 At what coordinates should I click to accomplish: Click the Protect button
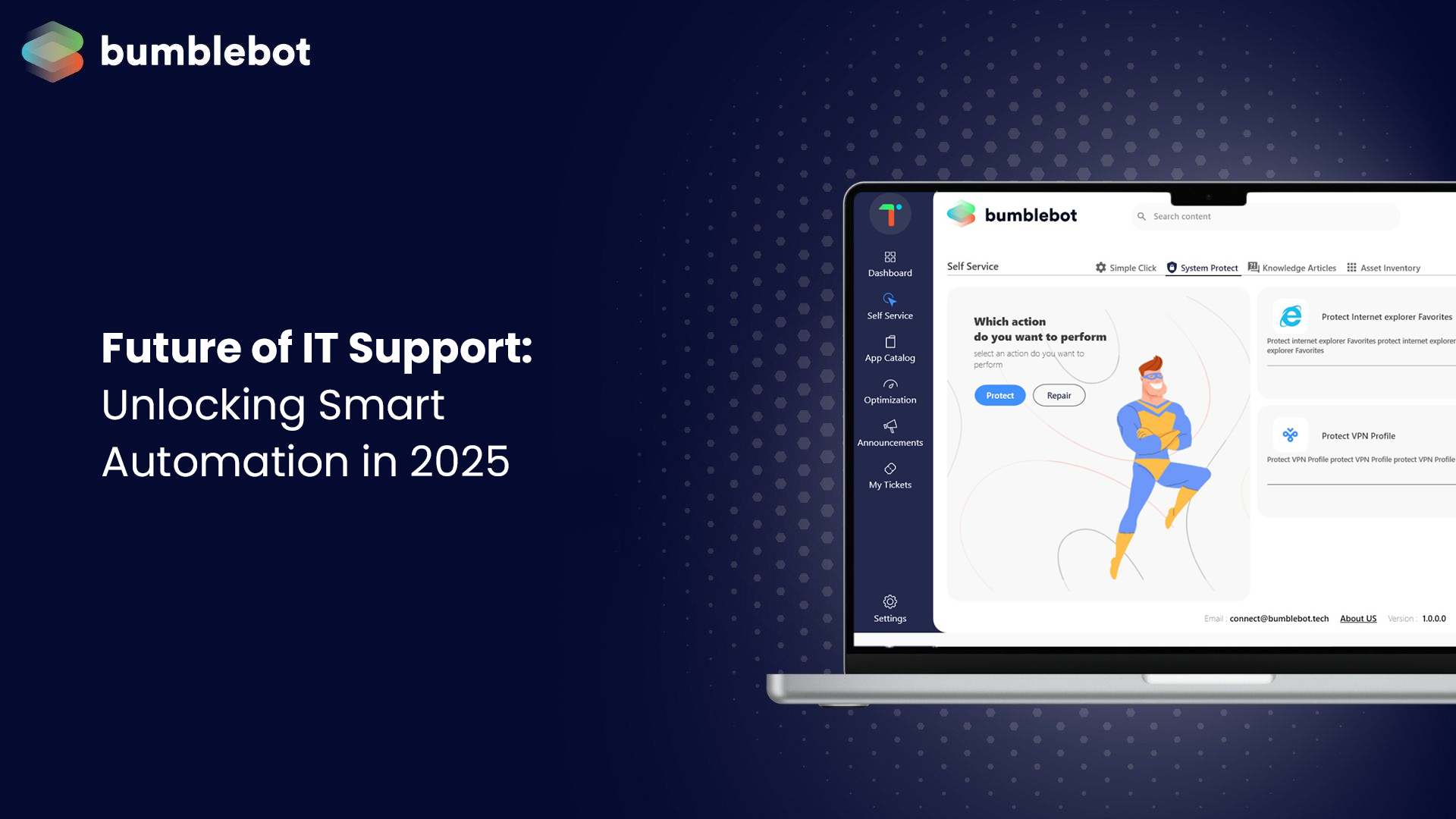999,394
